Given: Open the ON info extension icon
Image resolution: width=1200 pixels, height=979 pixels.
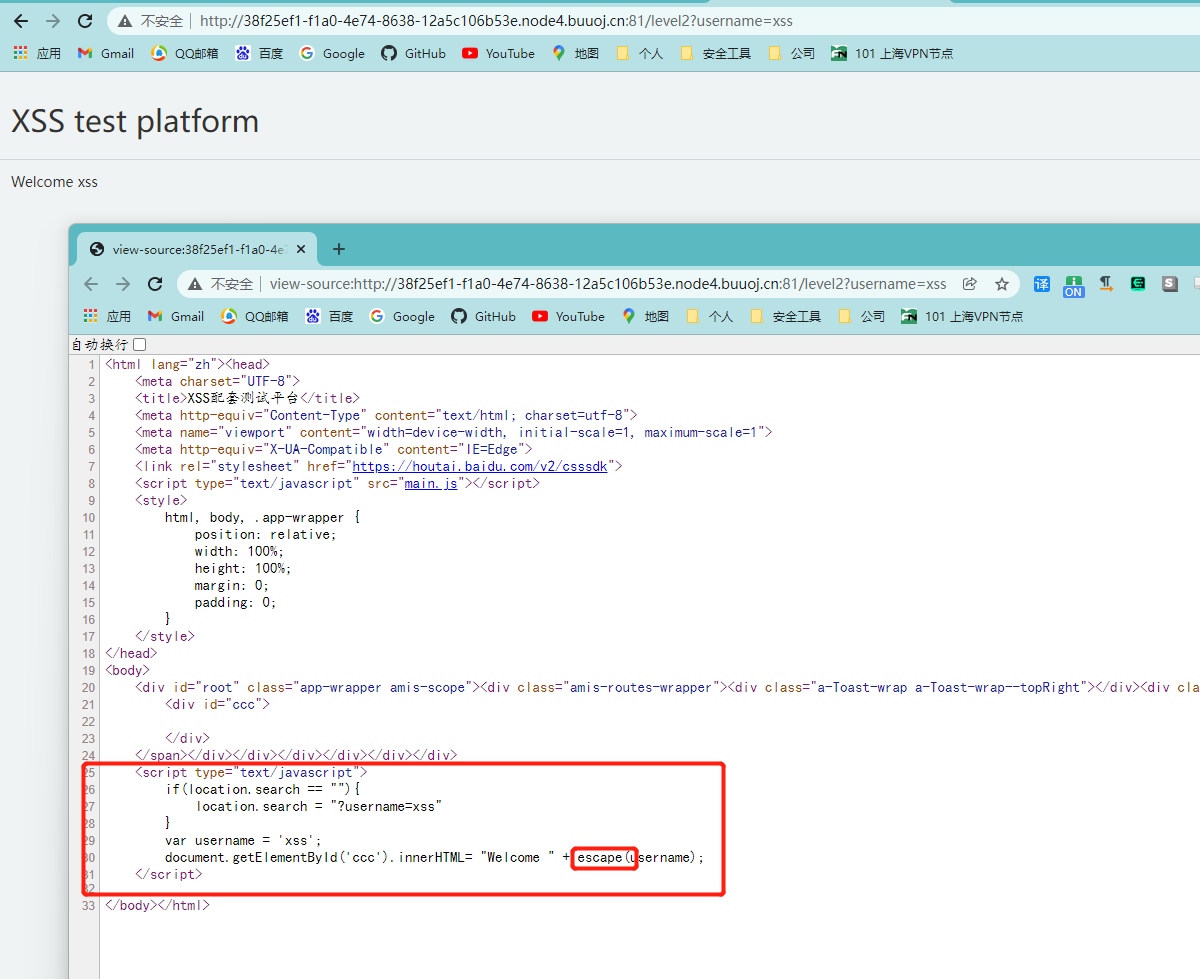Looking at the screenshot, I should [1074, 285].
